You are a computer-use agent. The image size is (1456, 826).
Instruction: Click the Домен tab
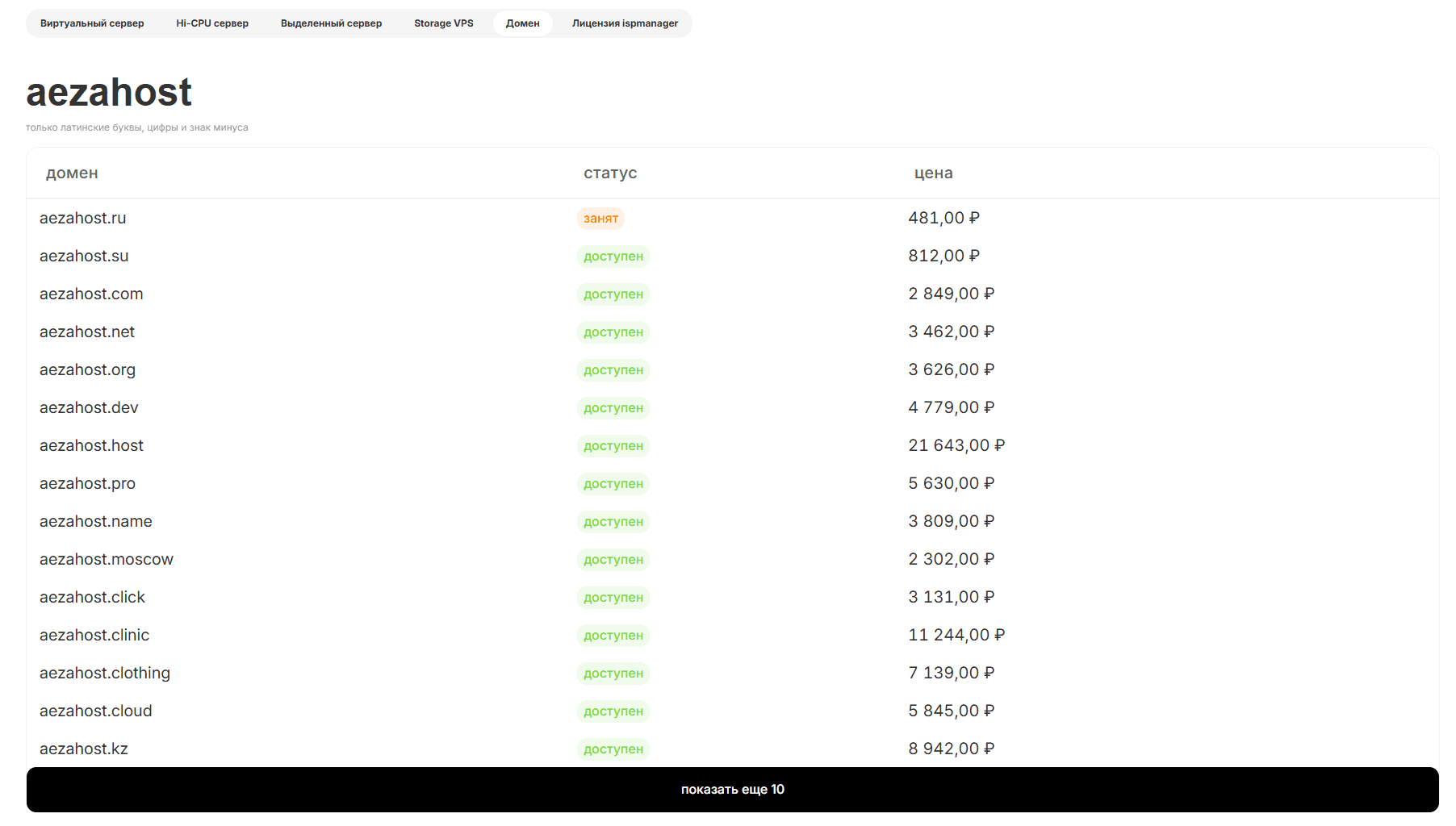tap(522, 23)
